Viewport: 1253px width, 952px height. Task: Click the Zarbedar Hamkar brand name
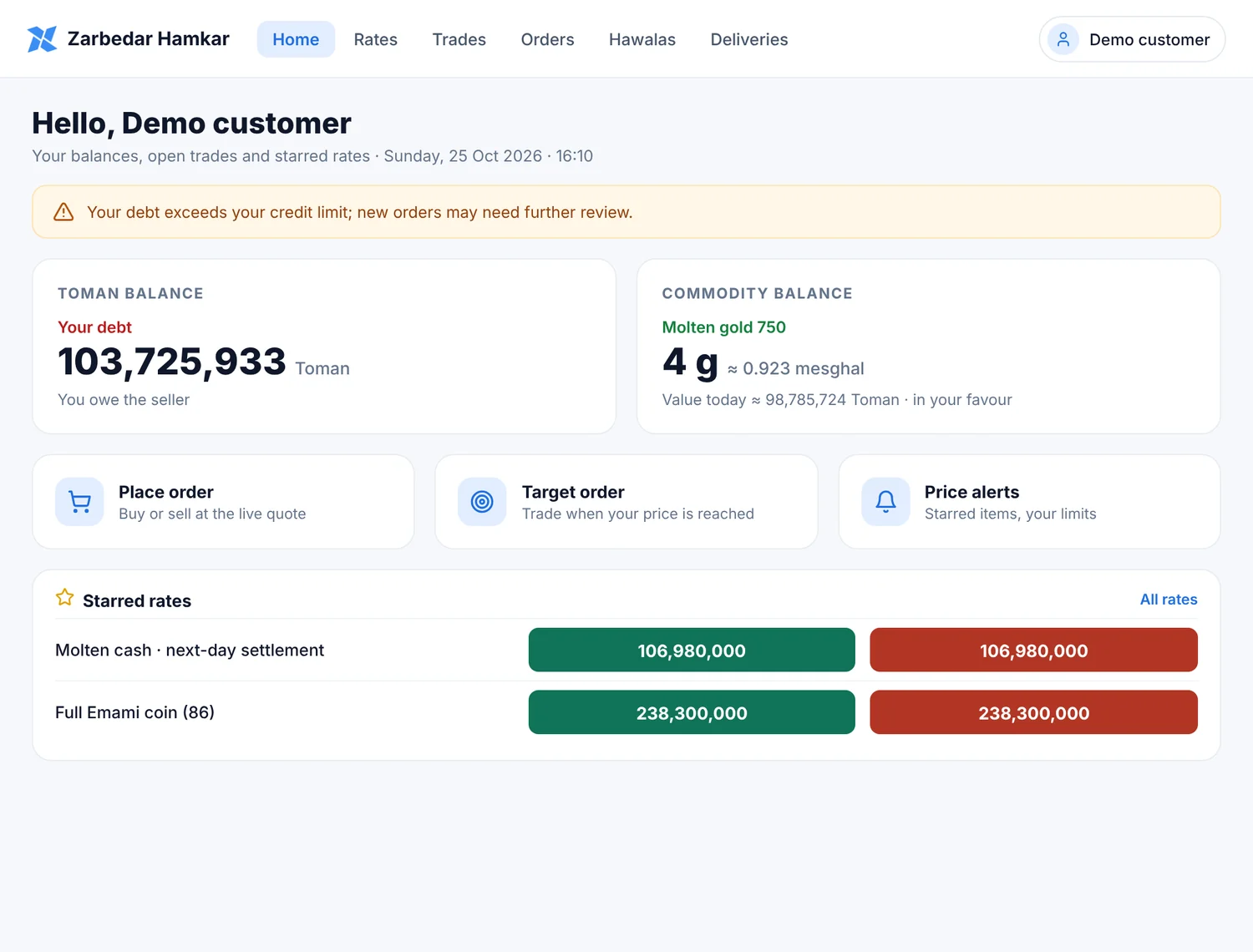point(148,39)
